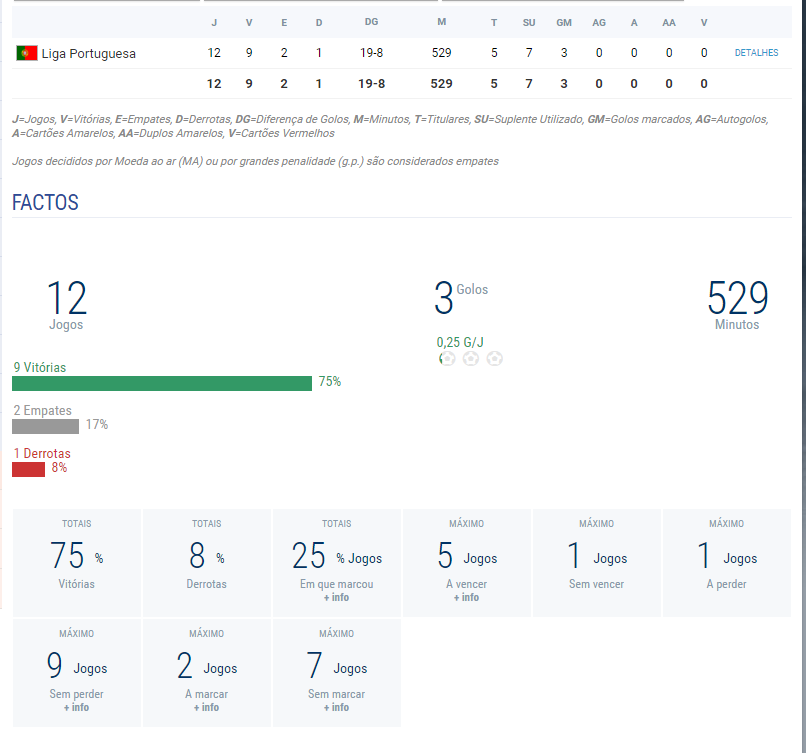
Task: Open DETALHES for Liga Portuguesa
Action: click(x=756, y=53)
